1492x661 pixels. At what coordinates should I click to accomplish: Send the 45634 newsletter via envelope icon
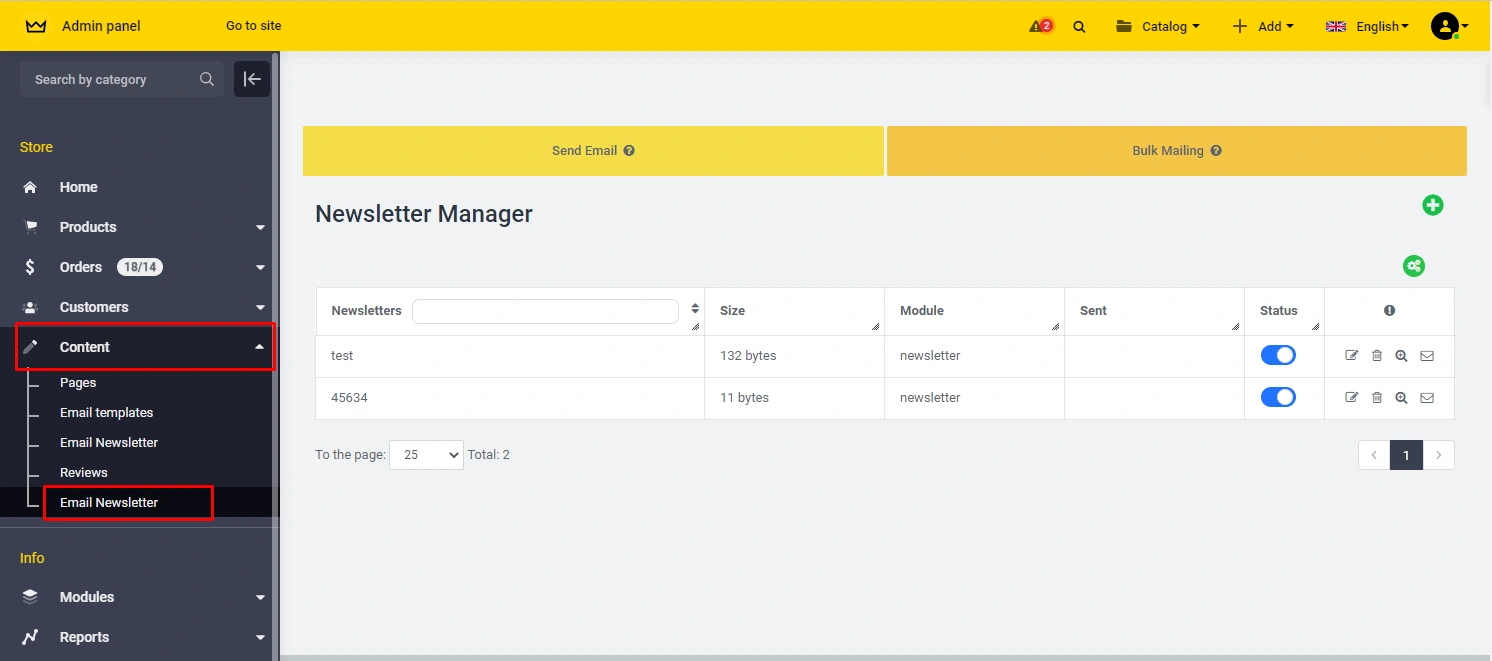coord(1427,398)
